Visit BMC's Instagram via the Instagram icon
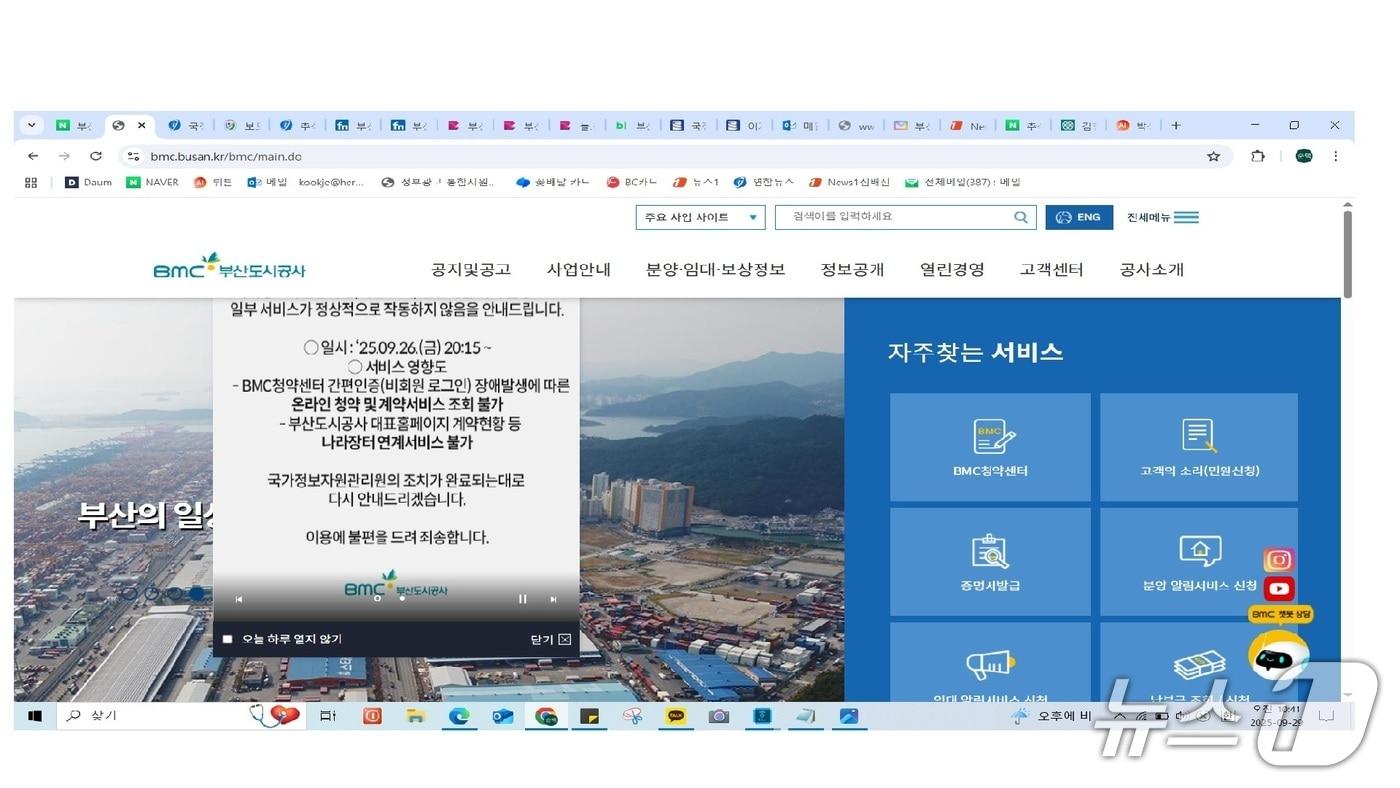1400x788 pixels. [x=1278, y=560]
